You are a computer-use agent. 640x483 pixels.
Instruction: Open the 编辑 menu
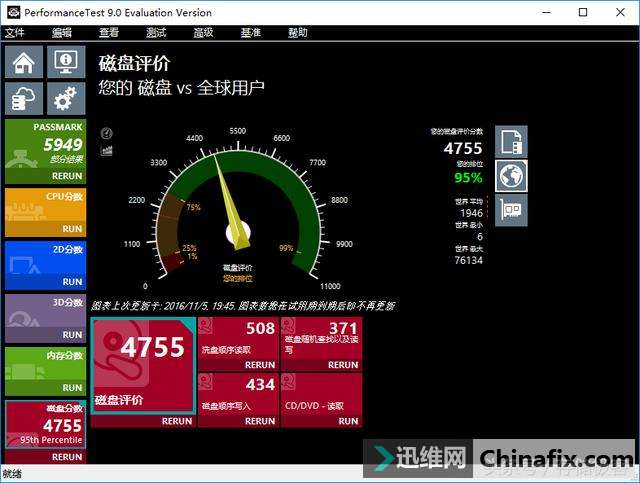62,33
